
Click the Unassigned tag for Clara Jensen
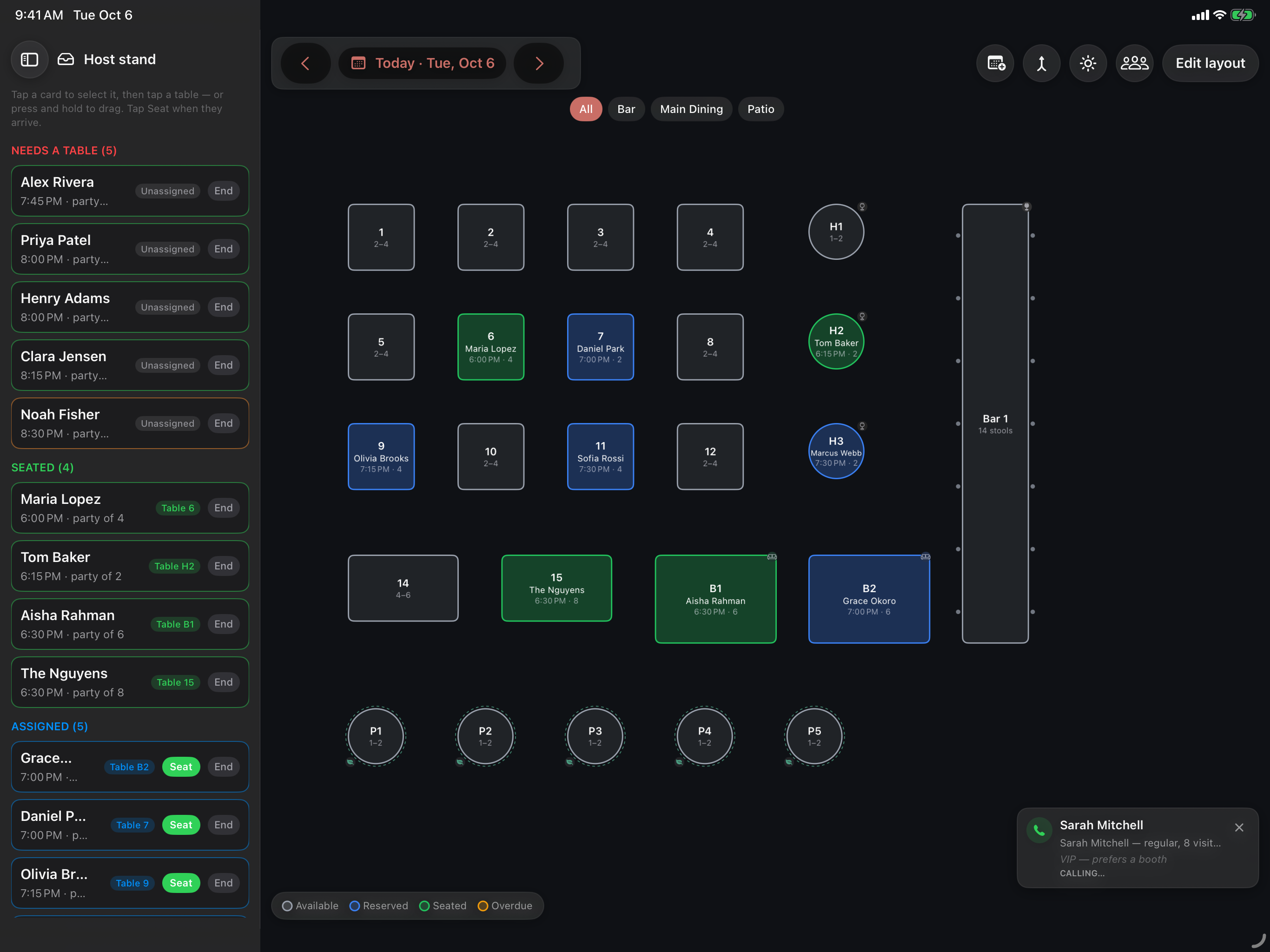[x=168, y=364]
